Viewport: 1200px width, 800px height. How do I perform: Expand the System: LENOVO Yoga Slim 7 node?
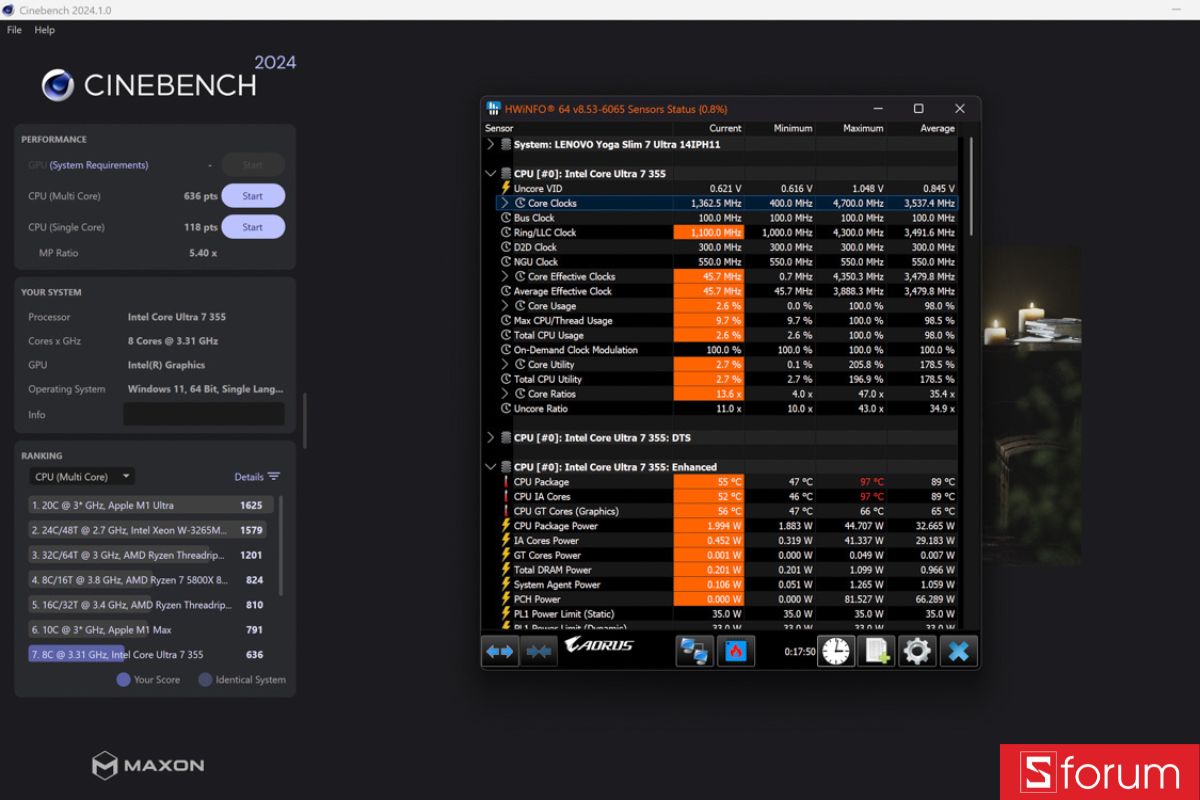[490, 144]
